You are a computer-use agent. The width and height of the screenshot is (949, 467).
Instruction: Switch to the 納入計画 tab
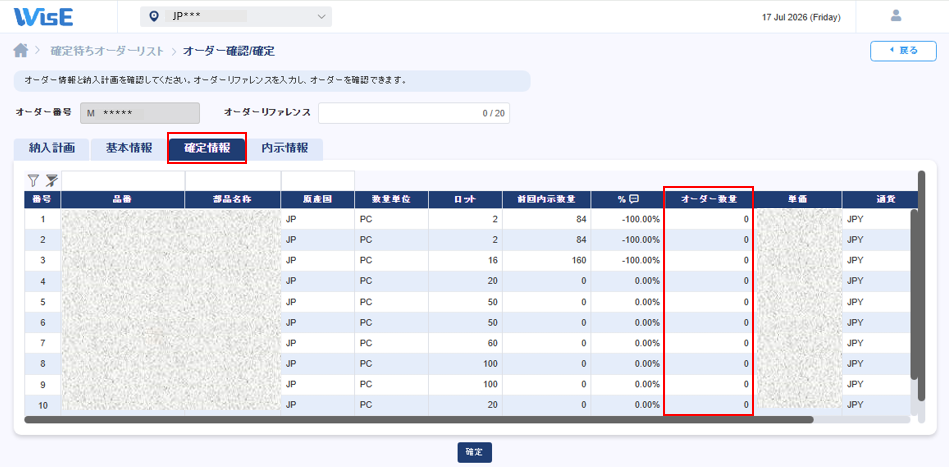(x=52, y=149)
